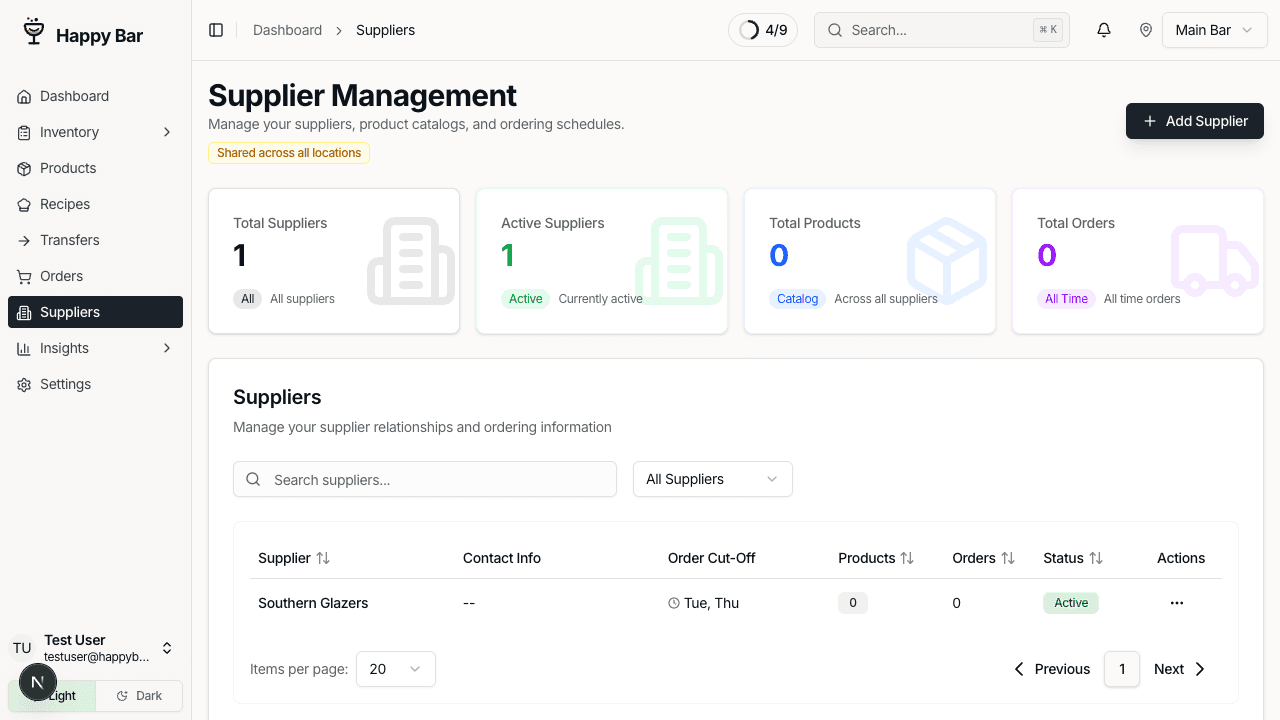Open the All Suppliers filter dropdown
Viewport: 1280px width, 720px height.
pyautogui.click(x=712, y=479)
